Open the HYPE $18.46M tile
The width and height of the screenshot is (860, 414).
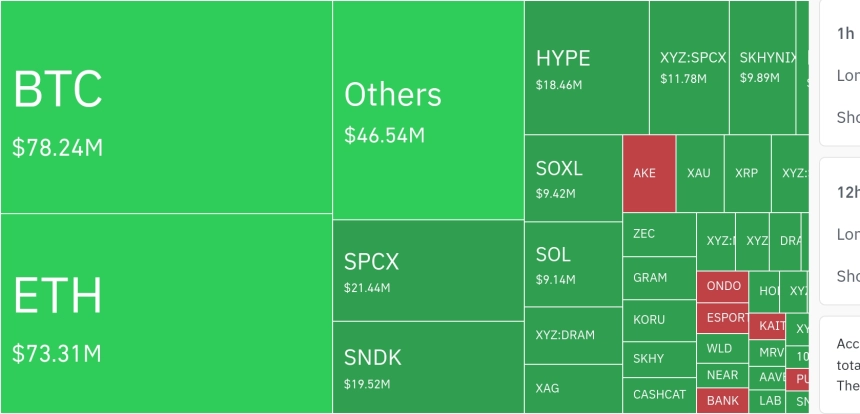[587, 67]
